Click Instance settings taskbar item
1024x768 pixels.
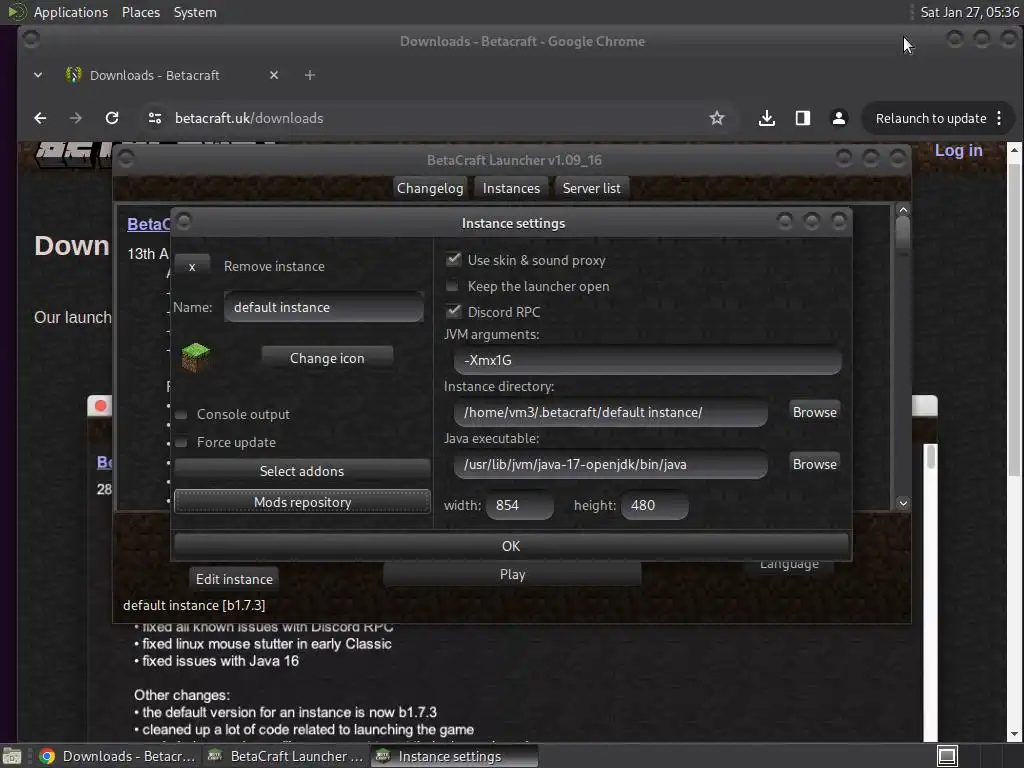(454, 756)
